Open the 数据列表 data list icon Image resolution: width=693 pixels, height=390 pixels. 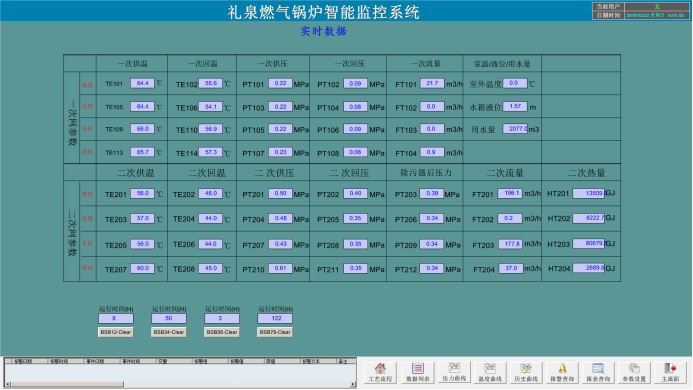click(x=417, y=372)
